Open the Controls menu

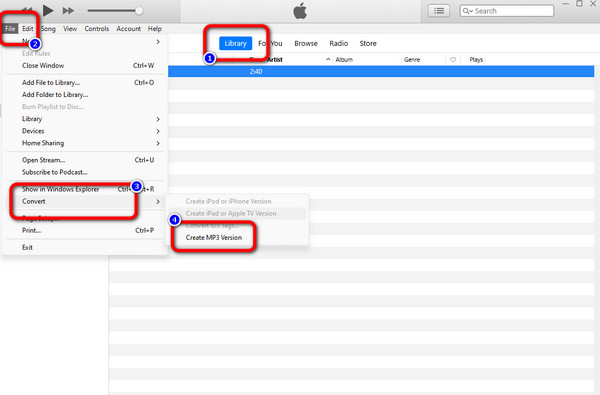click(x=97, y=29)
